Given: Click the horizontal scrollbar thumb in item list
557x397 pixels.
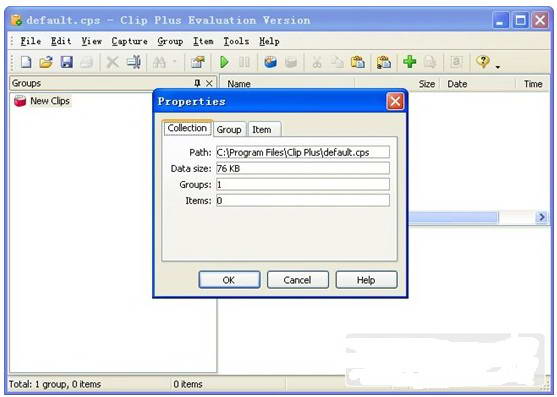Looking at the screenshot, I should pyautogui.click(x=453, y=217).
